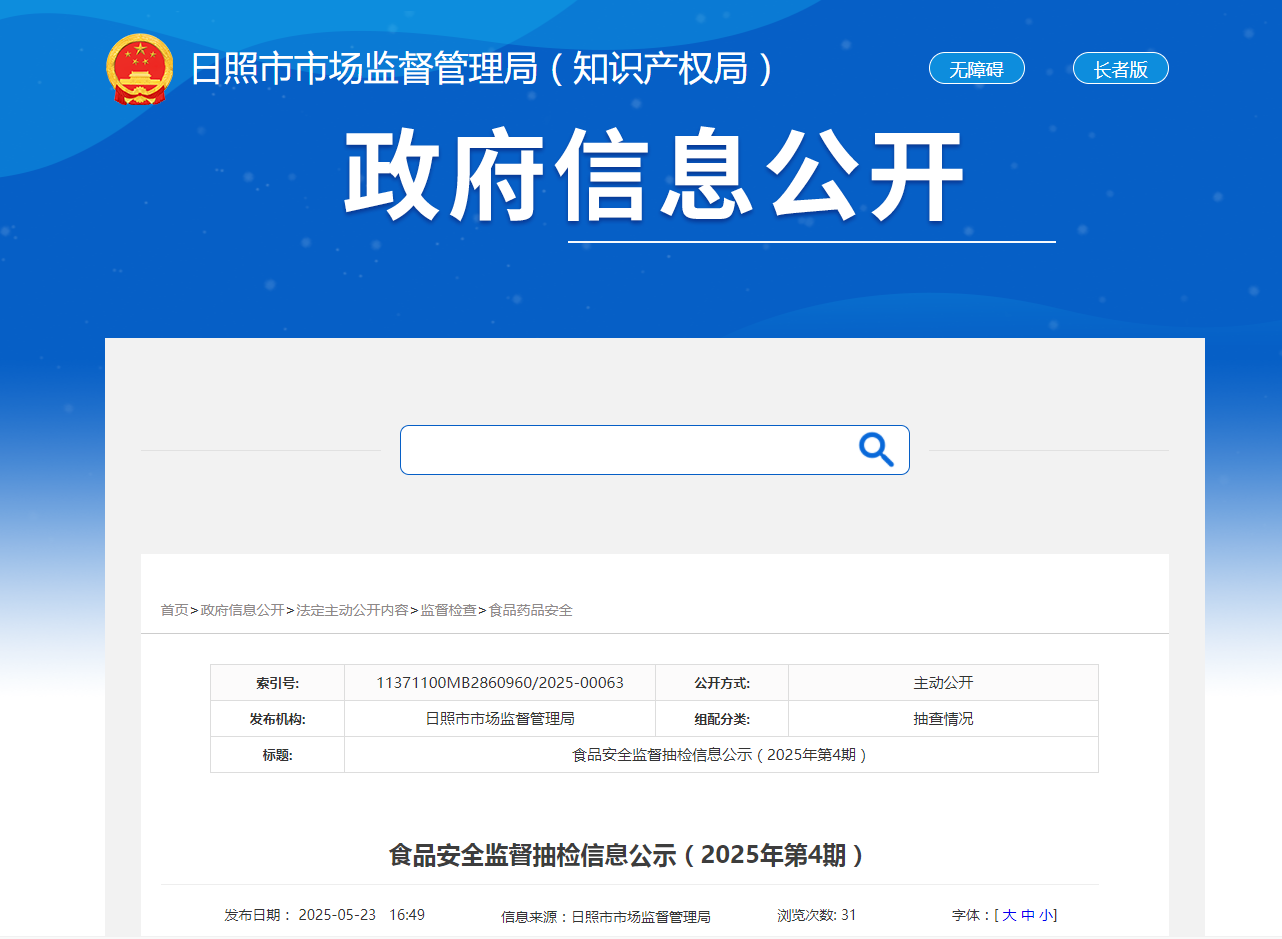Click 日照市市场监督管理局 publisher cell
Viewport: 1282px width, 939px height.
tap(500, 719)
